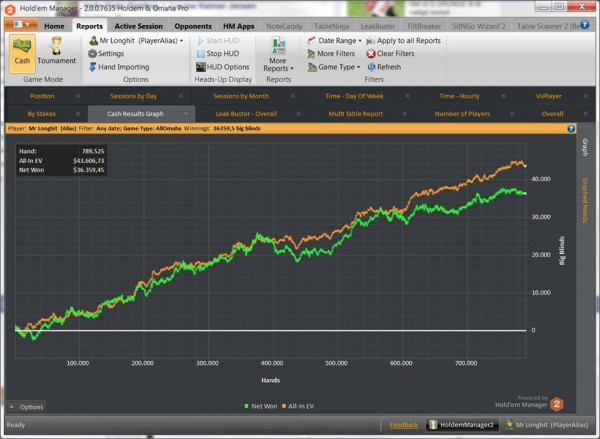The width and height of the screenshot is (600, 439).
Task: Click the HoldemManager2 database icon in the status bar
Action: [433, 424]
